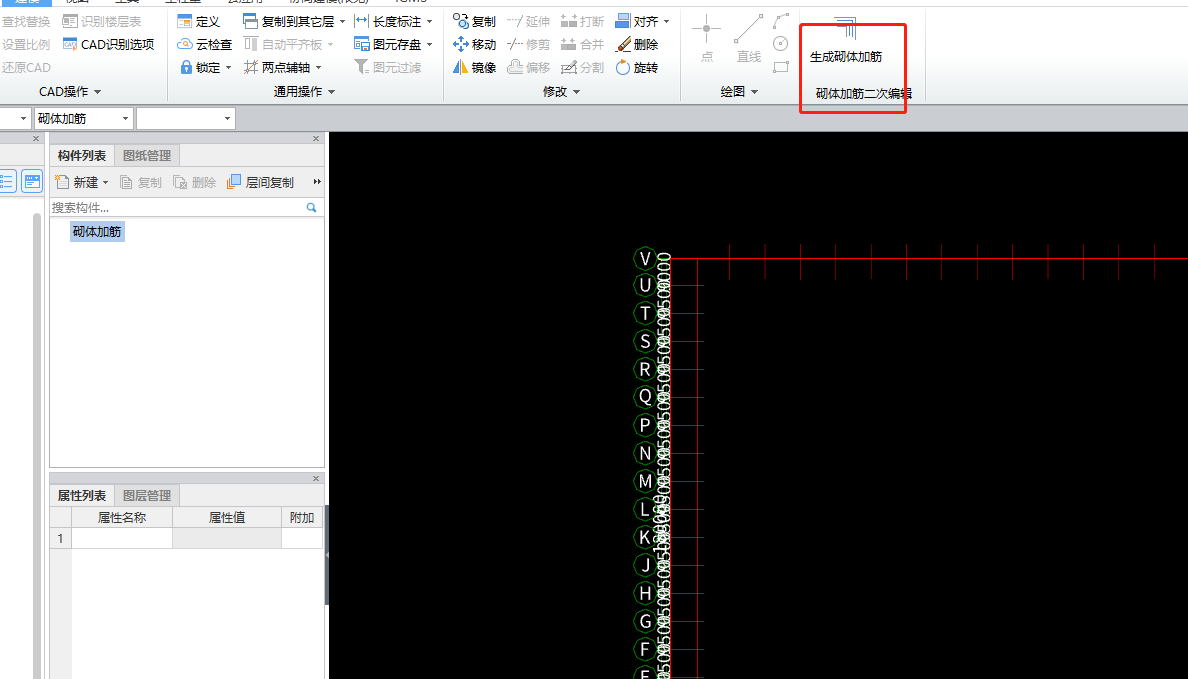Select the three-point arc drawing tool

point(780,20)
